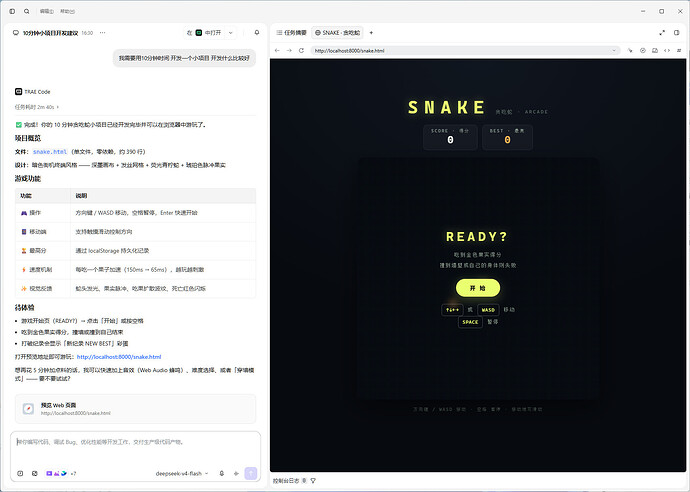Click the 视觉反馈 row in features table
The width and height of the screenshot is (690, 492).
tap(136, 289)
